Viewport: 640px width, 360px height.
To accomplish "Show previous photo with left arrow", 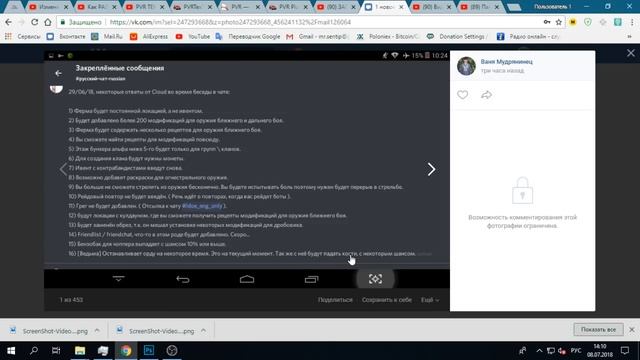I will 63,169.
